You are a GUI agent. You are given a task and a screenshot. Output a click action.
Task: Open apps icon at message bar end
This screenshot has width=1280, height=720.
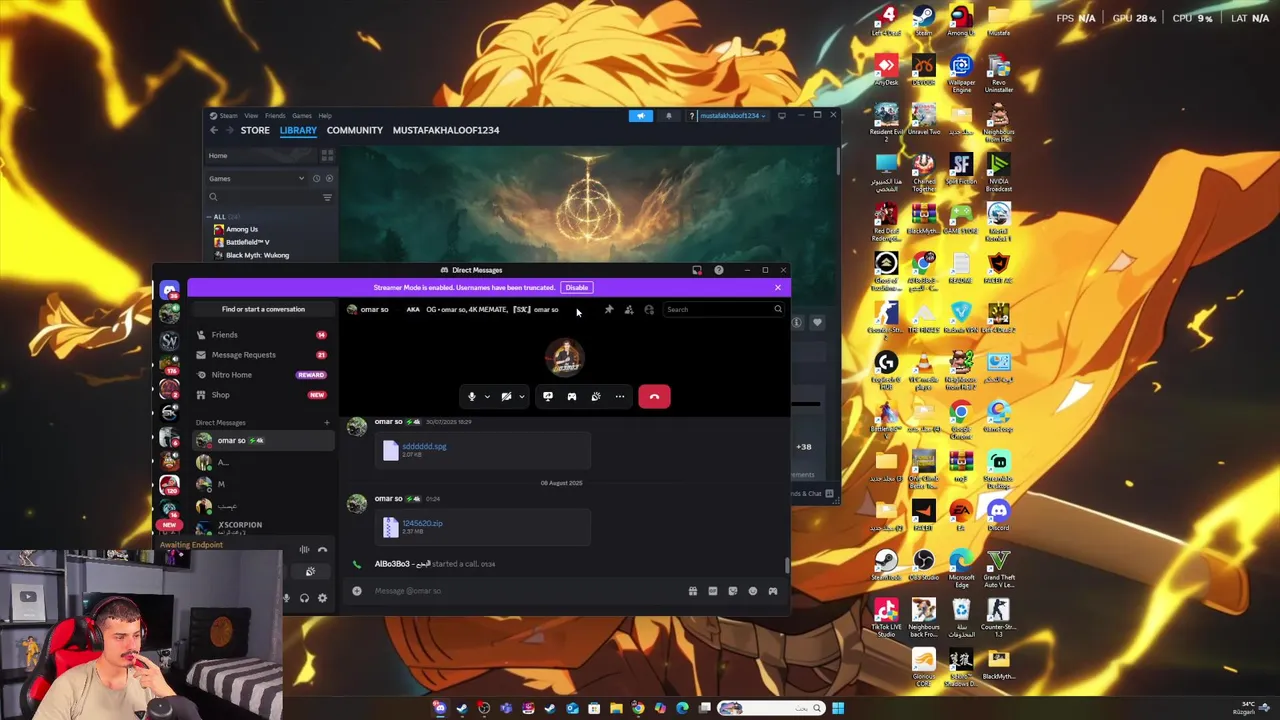pos(772,591)
